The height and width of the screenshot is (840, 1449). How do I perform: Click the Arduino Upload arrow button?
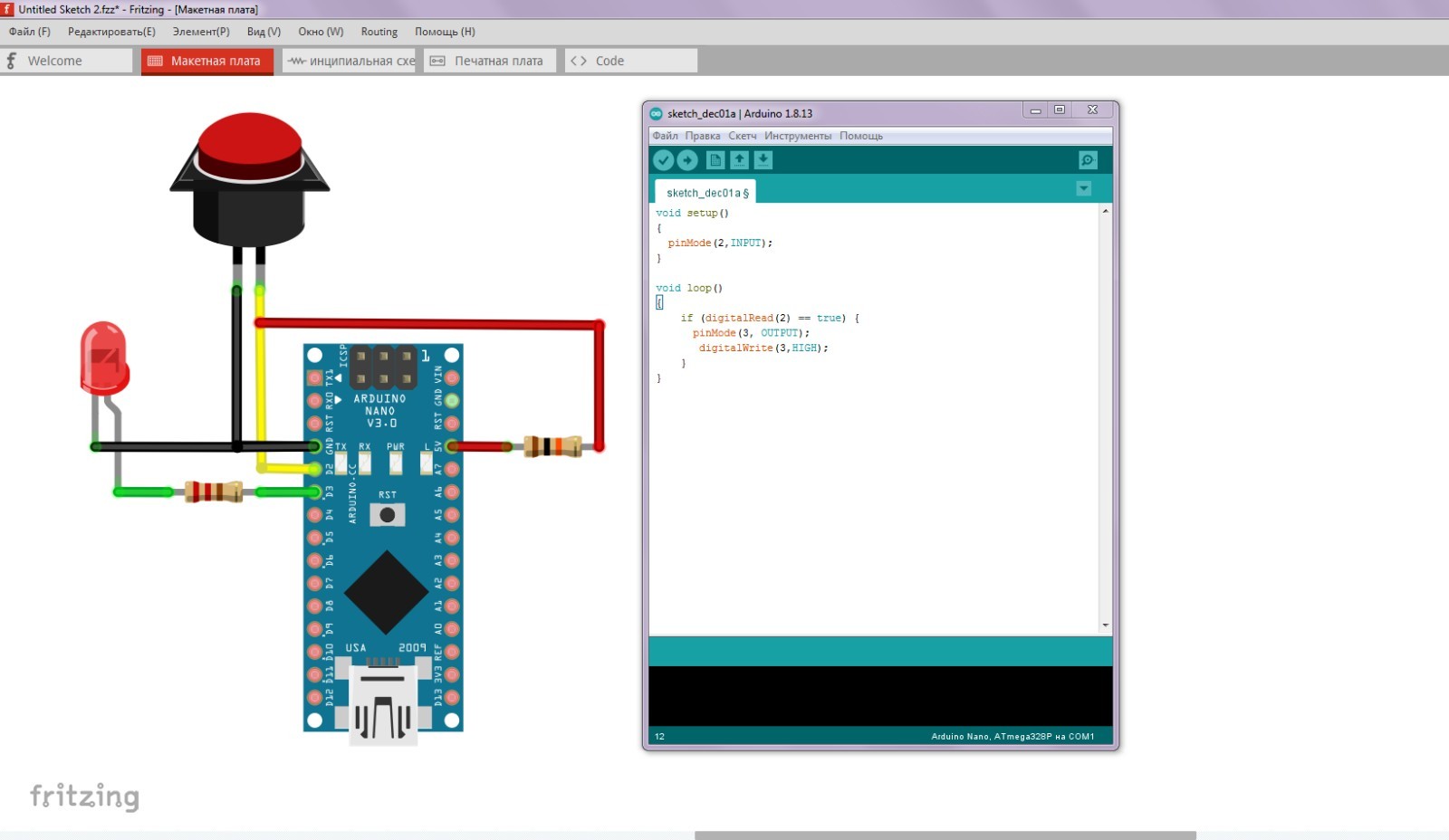tap(687, 160)
